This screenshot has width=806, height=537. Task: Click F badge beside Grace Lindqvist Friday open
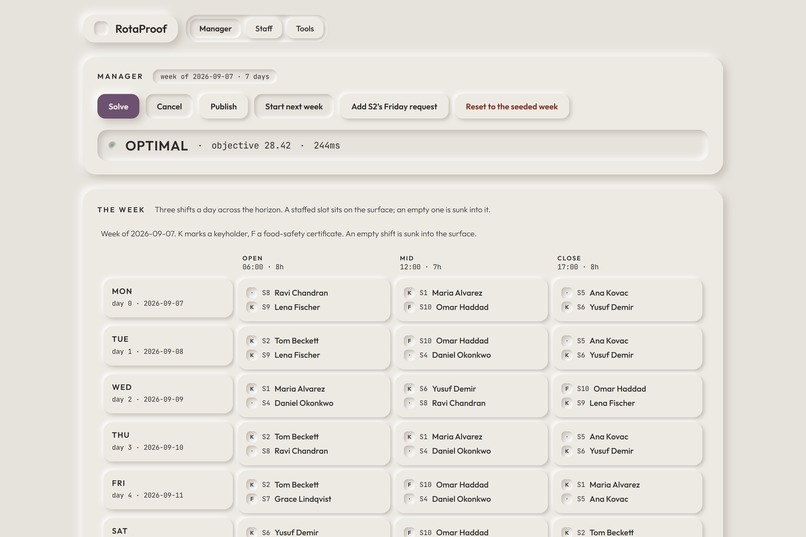(x=251, y=499)
